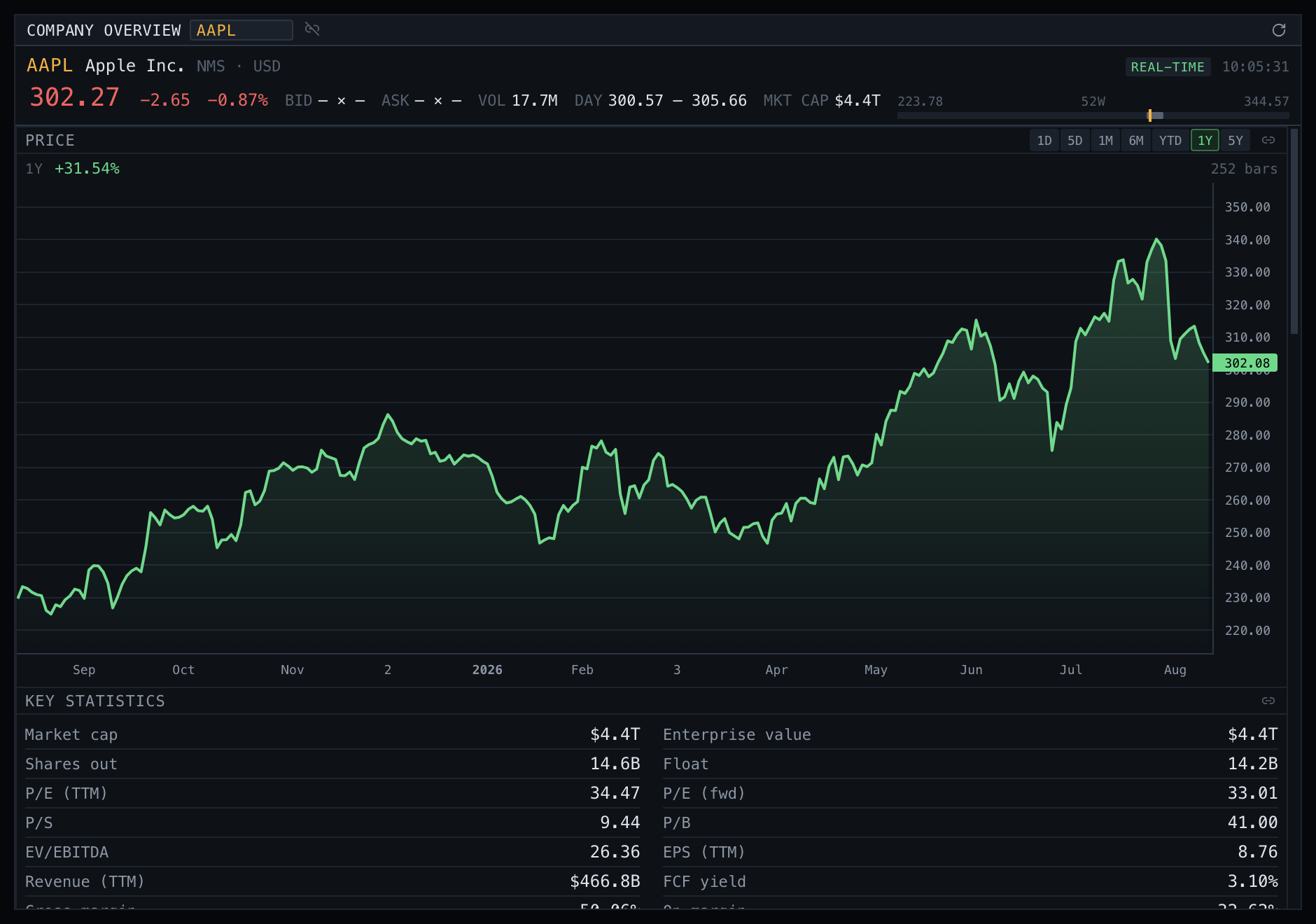The image size is (1316, 924).
Task: Click the last price 302.27
Action: point(74,97)
